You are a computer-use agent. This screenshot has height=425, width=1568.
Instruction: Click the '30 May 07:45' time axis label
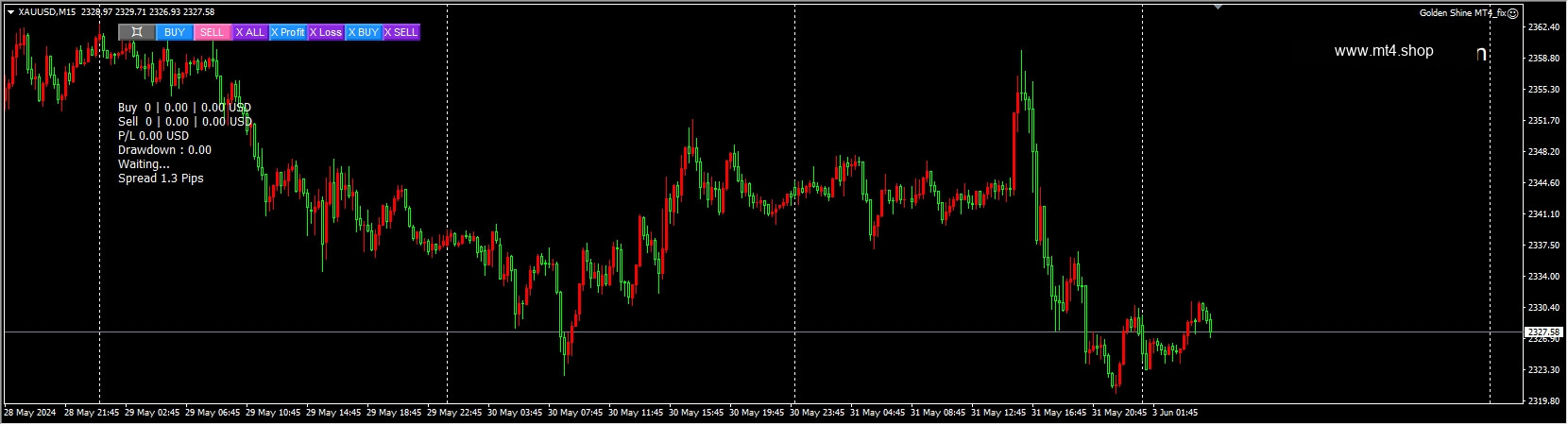(575, 413)
